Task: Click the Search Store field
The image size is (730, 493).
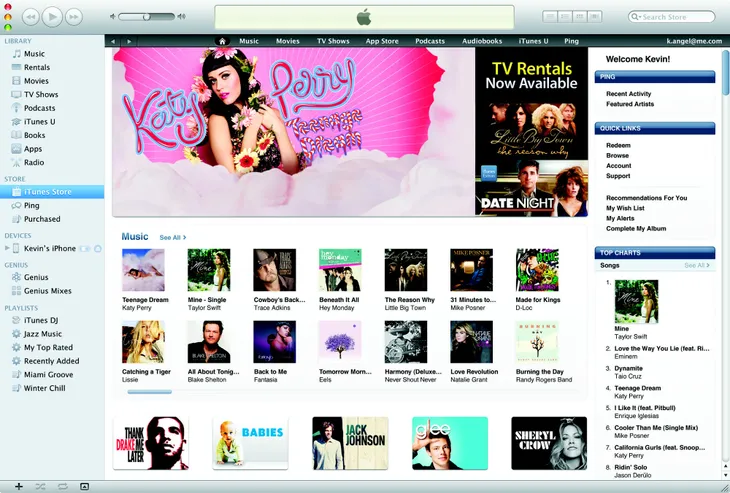Action: coord(671,17)
